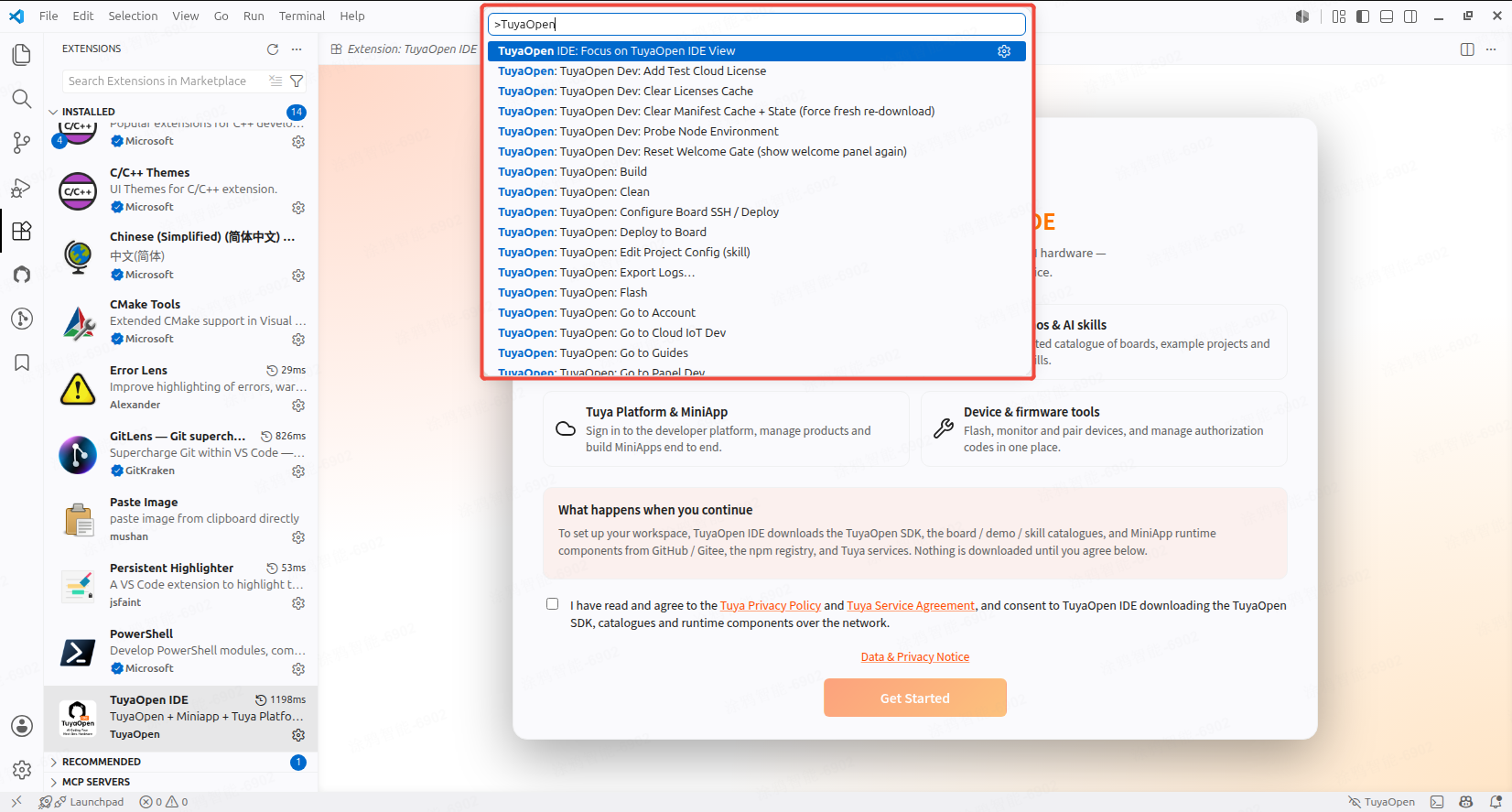Viewport: 1512px width, 812px height.
Task: Open manage gear for Error Lens extension
Action: (x=298, y=406)
